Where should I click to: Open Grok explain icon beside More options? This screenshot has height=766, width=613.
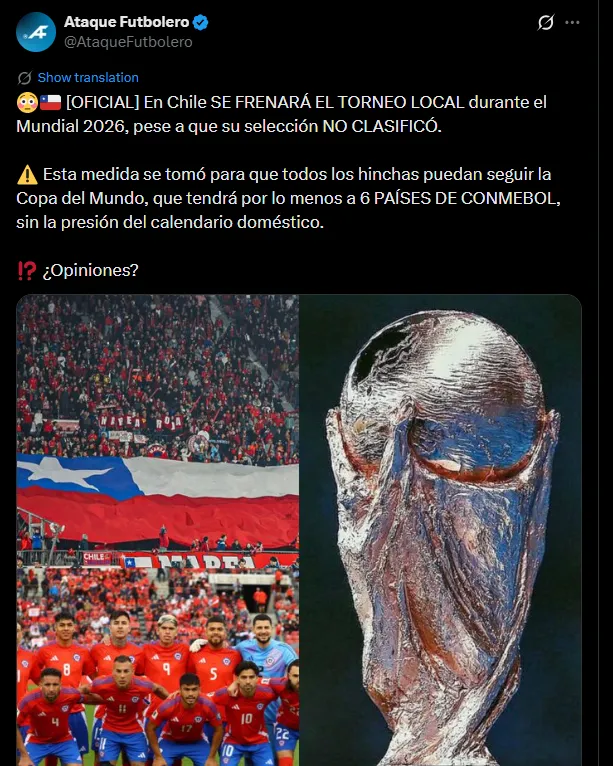(x=545, y=22)
